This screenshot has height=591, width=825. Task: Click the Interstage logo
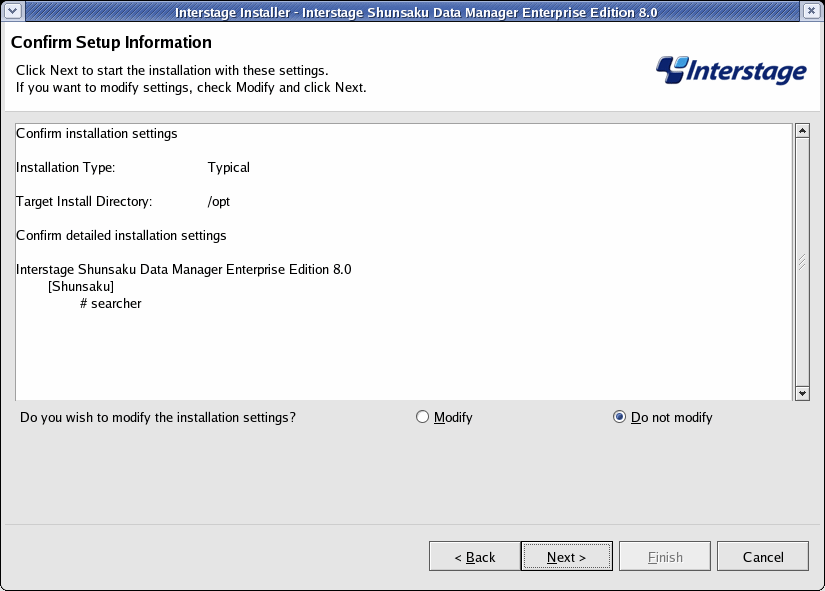(x=731, y=71)
